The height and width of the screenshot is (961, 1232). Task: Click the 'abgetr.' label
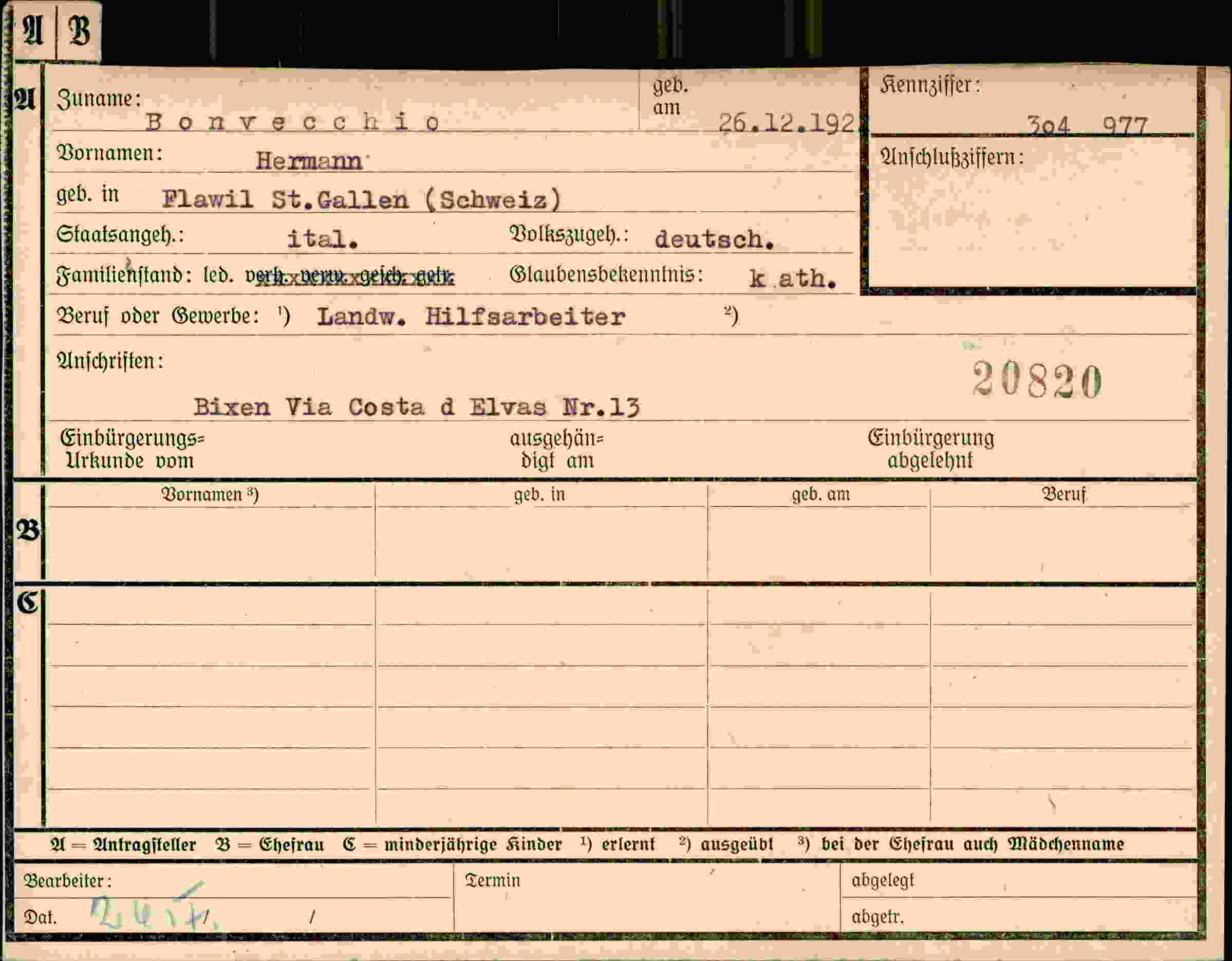coord(878,917)
